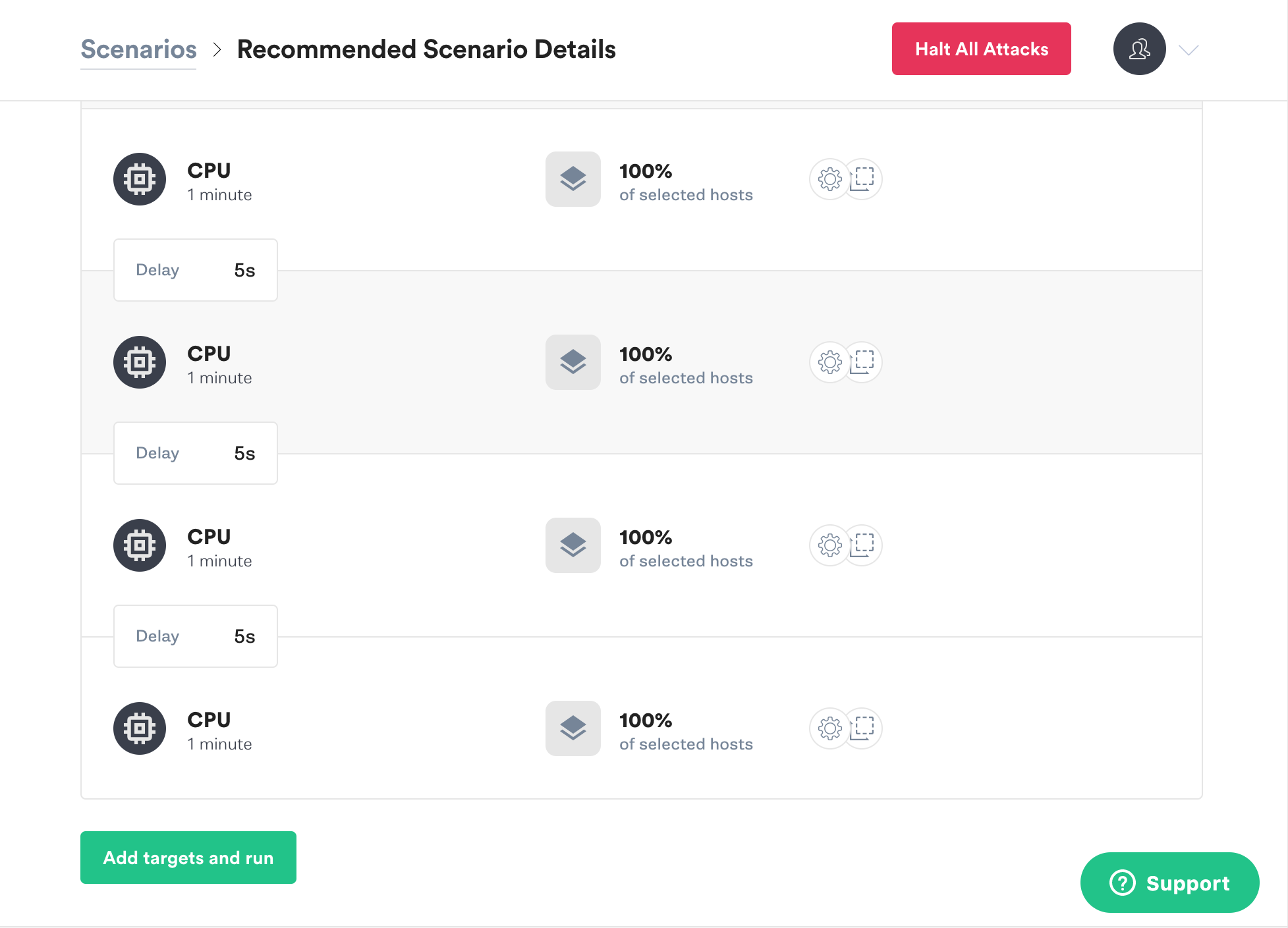
Task: Click '100%' in the fourth CPU row
Action: [646, 721]
